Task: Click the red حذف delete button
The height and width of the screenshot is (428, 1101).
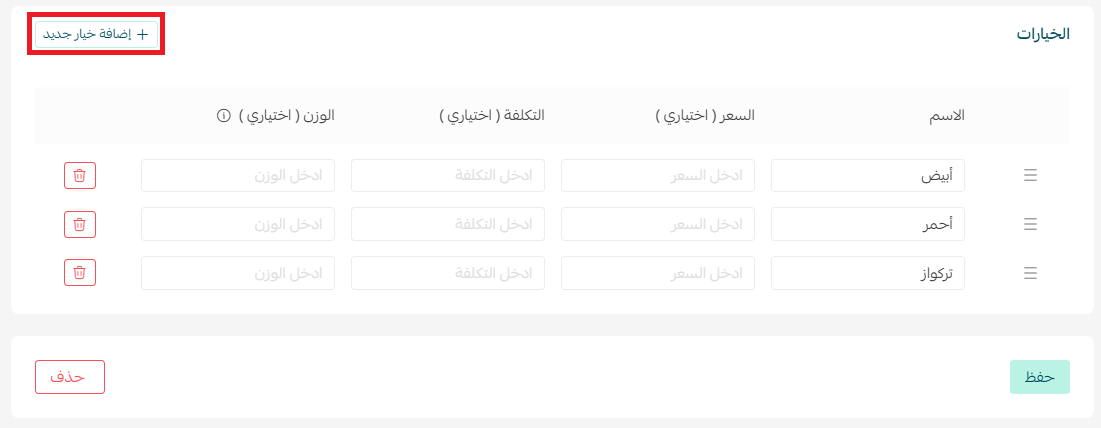Action: pos(70,377)
